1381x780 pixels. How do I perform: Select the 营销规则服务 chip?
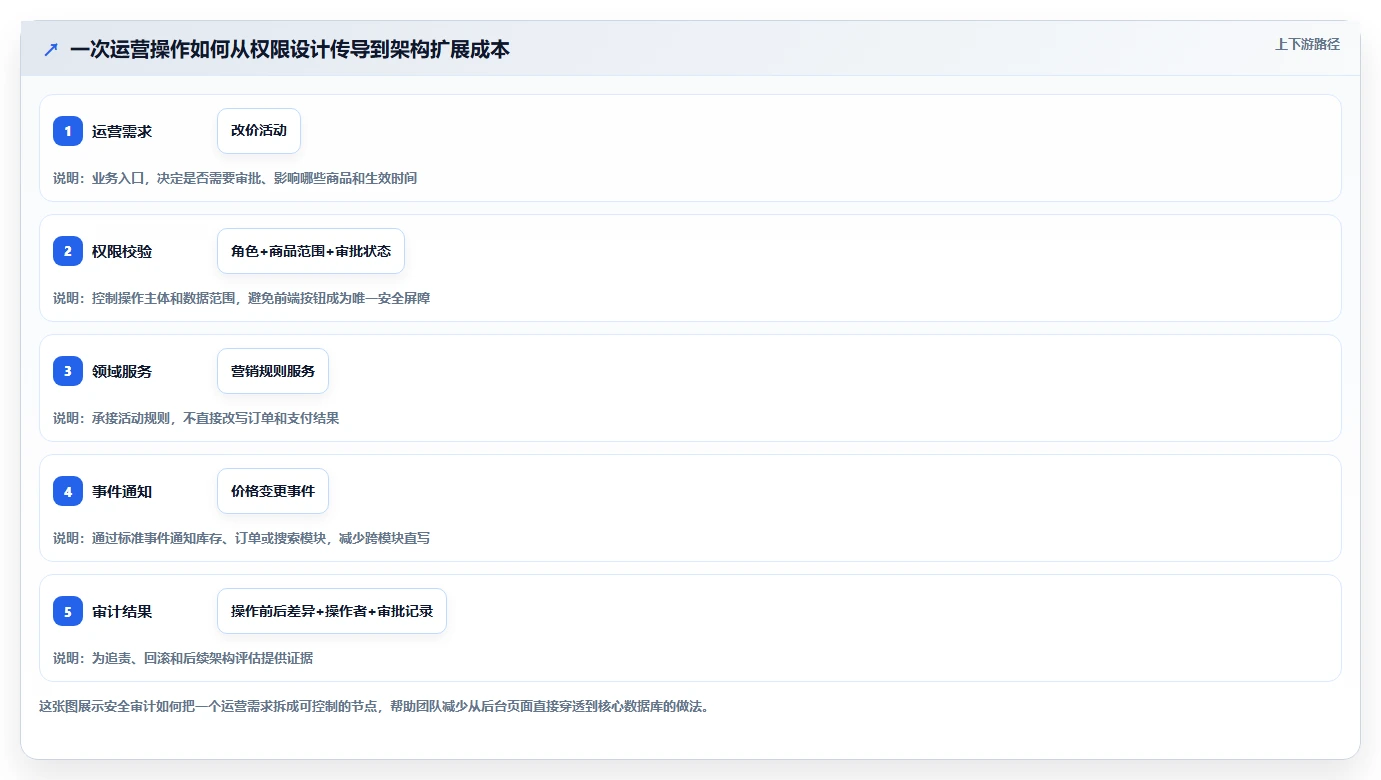[273, 371]
